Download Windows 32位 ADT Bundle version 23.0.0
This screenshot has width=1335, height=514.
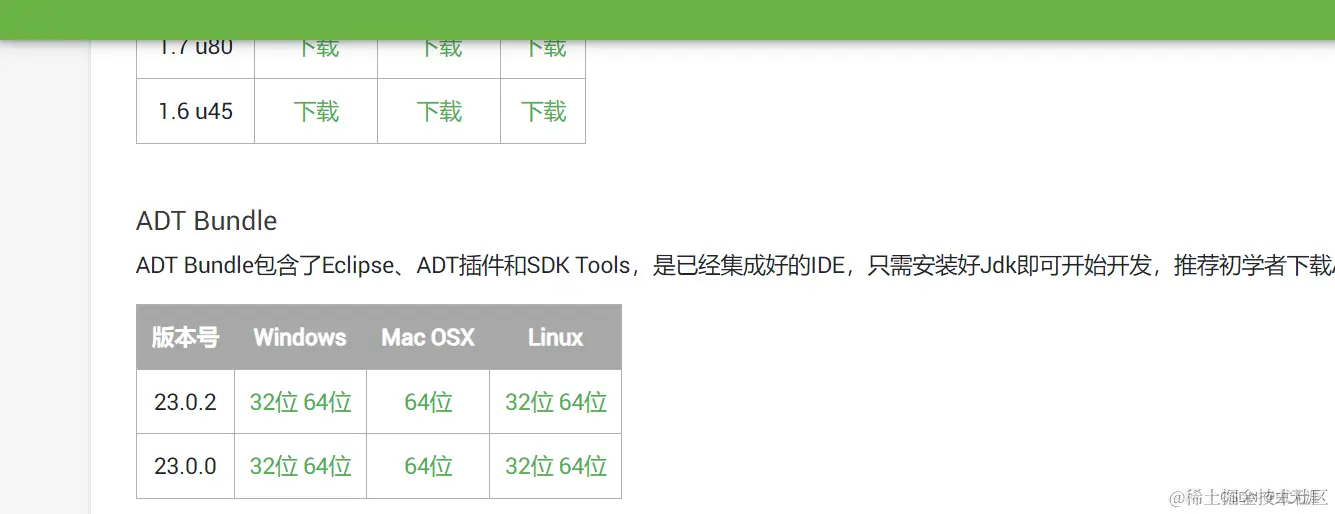(274, 466)
